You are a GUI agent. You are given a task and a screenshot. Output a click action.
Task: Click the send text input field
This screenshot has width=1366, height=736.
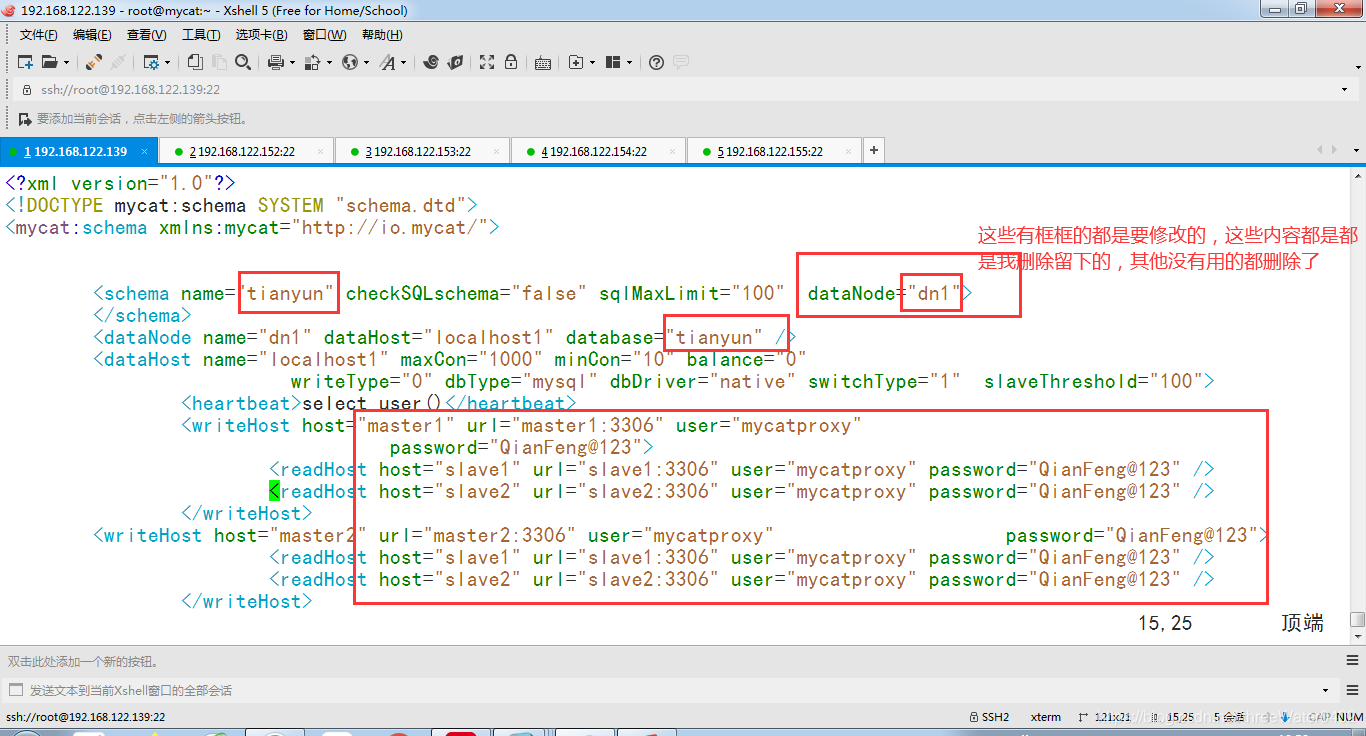click(x=670, y=690)
